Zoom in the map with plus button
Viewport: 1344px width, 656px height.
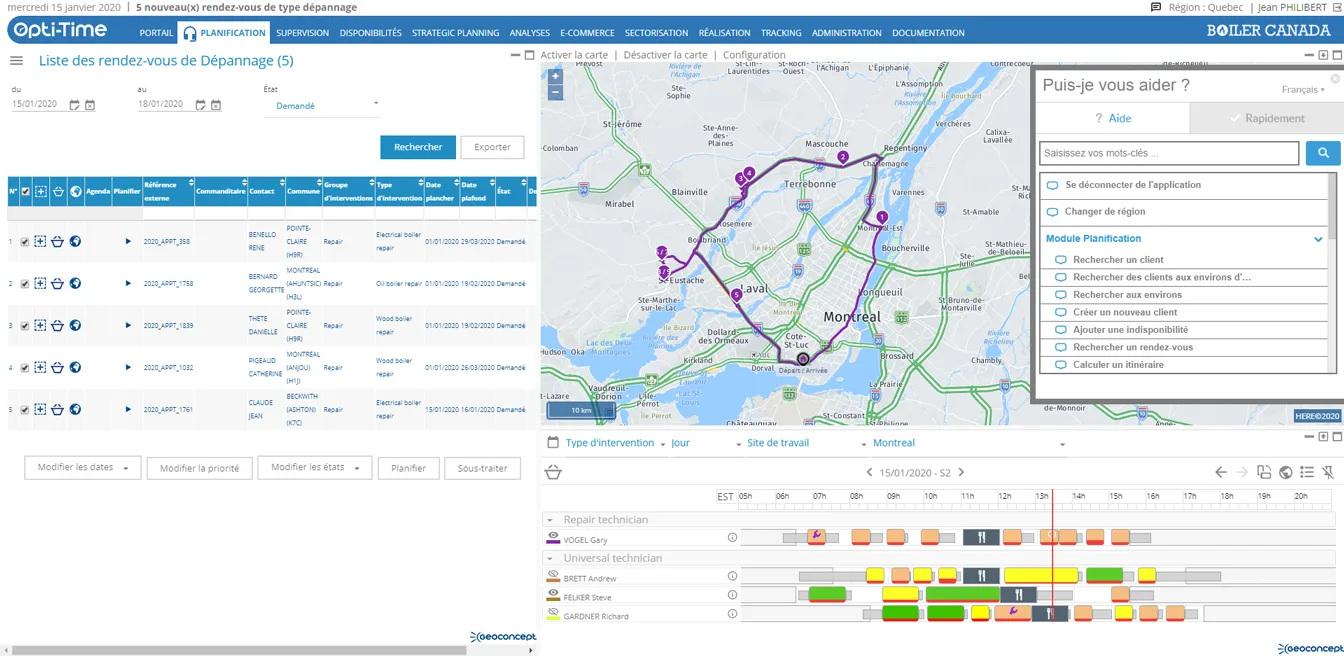[556, 76]
